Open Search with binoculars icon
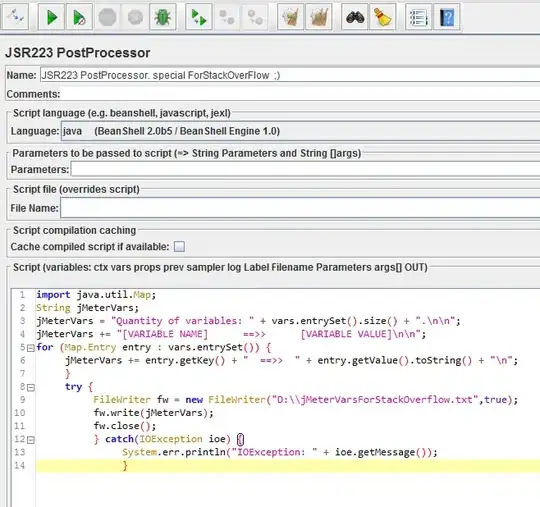The height and width of the screenshot is (507, 540). (354, 17)
